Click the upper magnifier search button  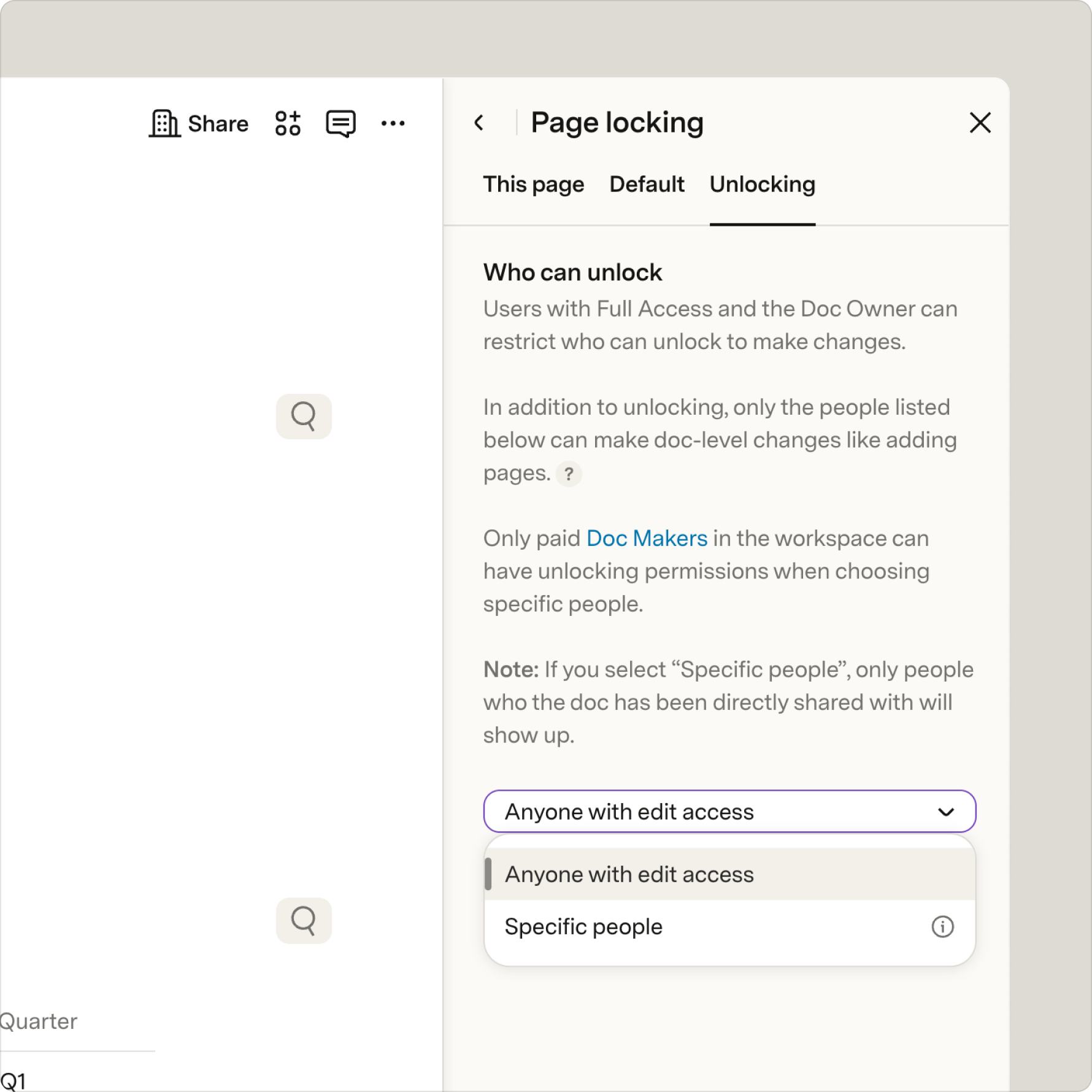click(304, 417)
